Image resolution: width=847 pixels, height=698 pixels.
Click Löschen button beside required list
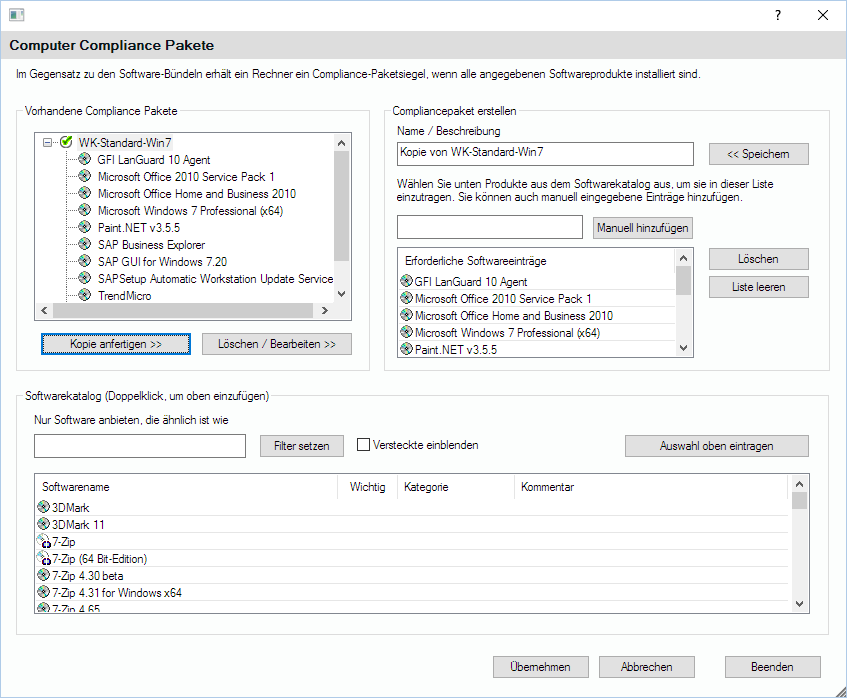pos(758,259)
